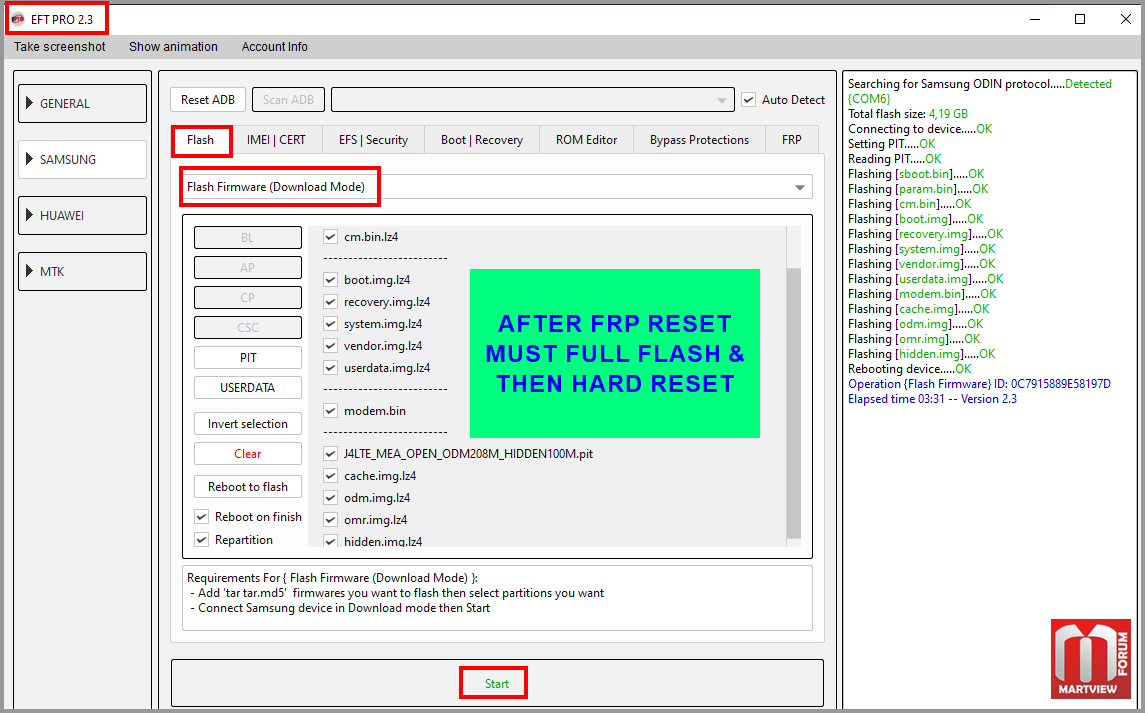
Task: Click the partition list scrollbar
Action: pos(794,403)
